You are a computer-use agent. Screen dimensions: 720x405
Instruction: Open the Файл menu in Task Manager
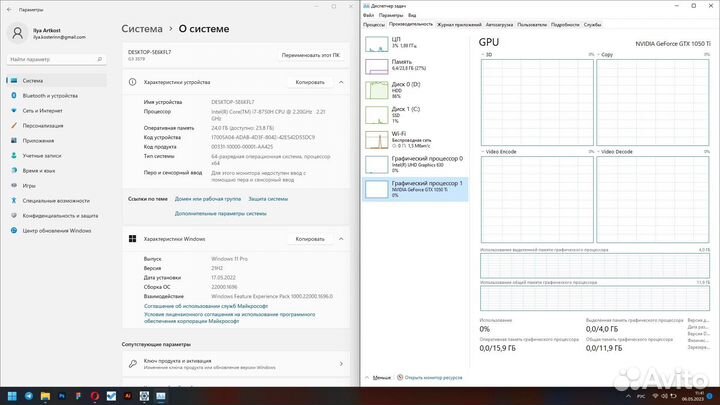368,15
